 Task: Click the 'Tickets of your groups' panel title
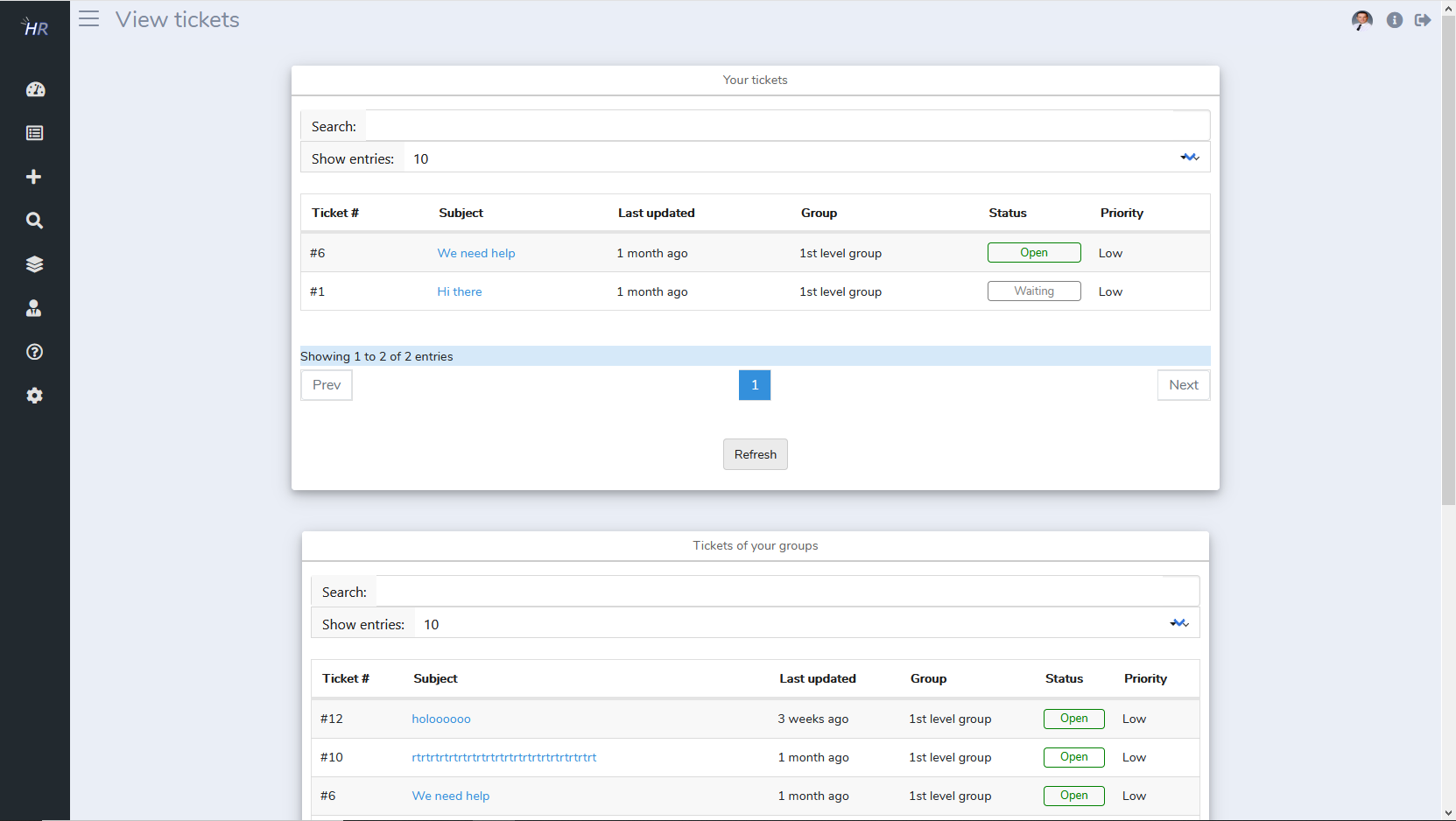[755, 545]
